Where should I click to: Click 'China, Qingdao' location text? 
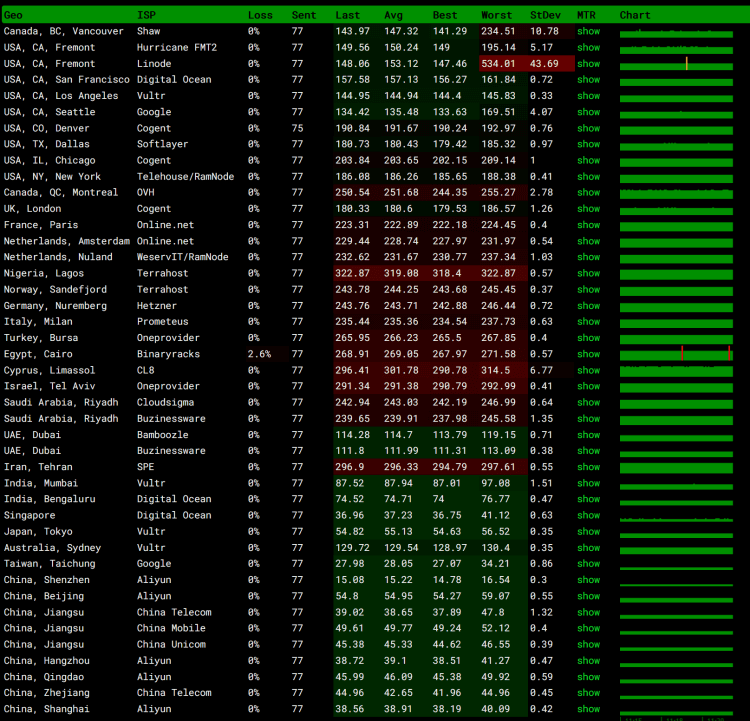44,677
